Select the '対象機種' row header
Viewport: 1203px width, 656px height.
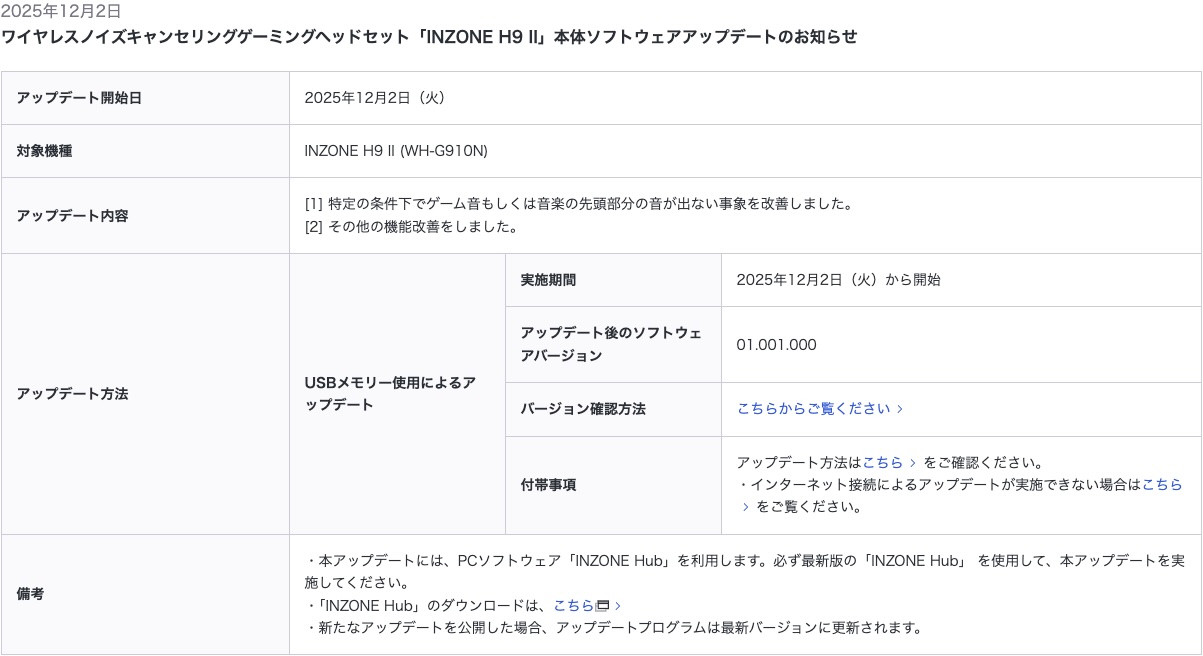44,151
